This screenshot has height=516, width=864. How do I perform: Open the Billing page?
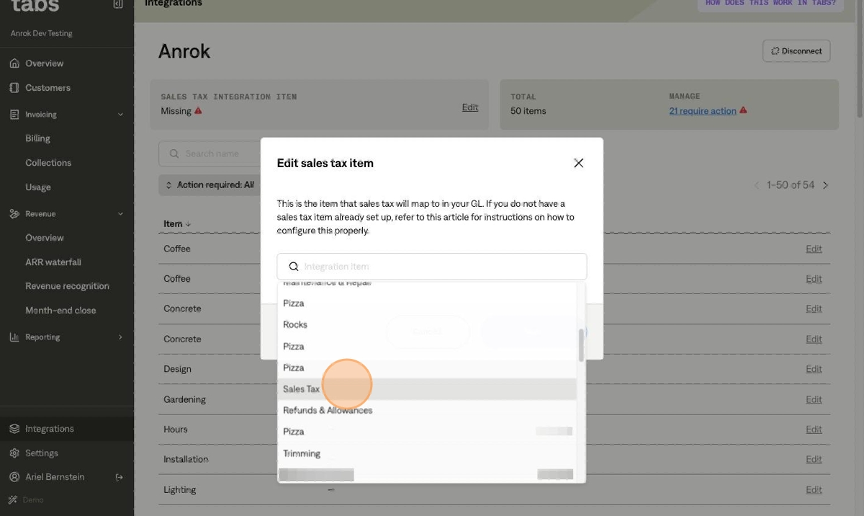37,138
